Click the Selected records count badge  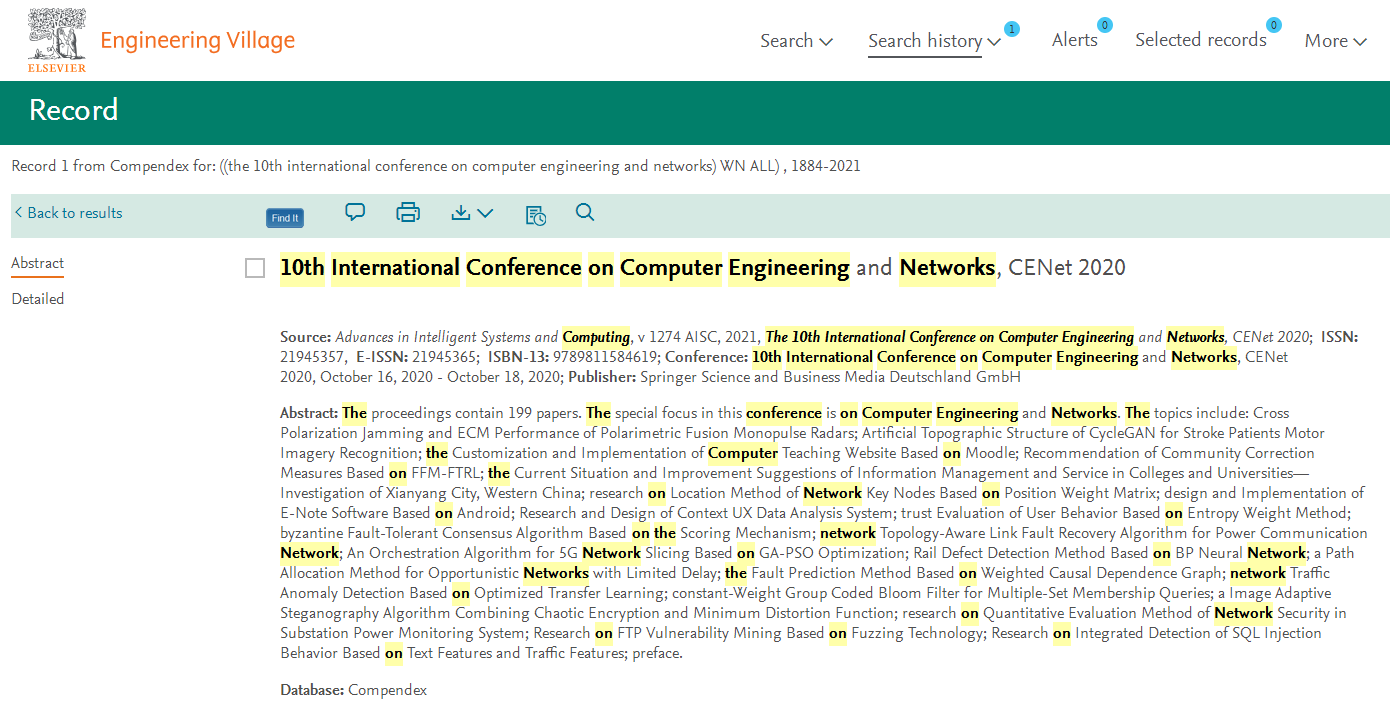coord(1274,25)
